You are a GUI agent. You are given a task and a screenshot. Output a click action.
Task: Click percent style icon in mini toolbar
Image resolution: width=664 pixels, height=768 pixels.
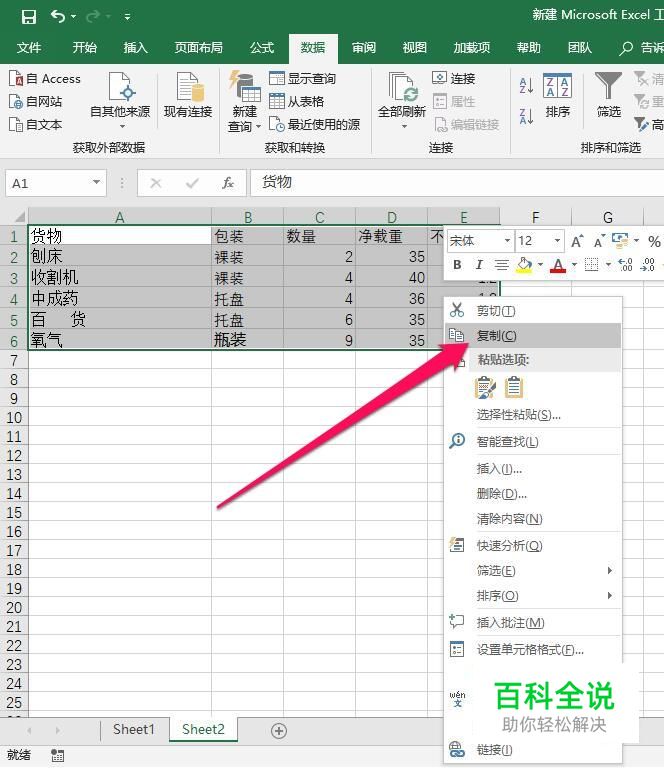[654, 241]
